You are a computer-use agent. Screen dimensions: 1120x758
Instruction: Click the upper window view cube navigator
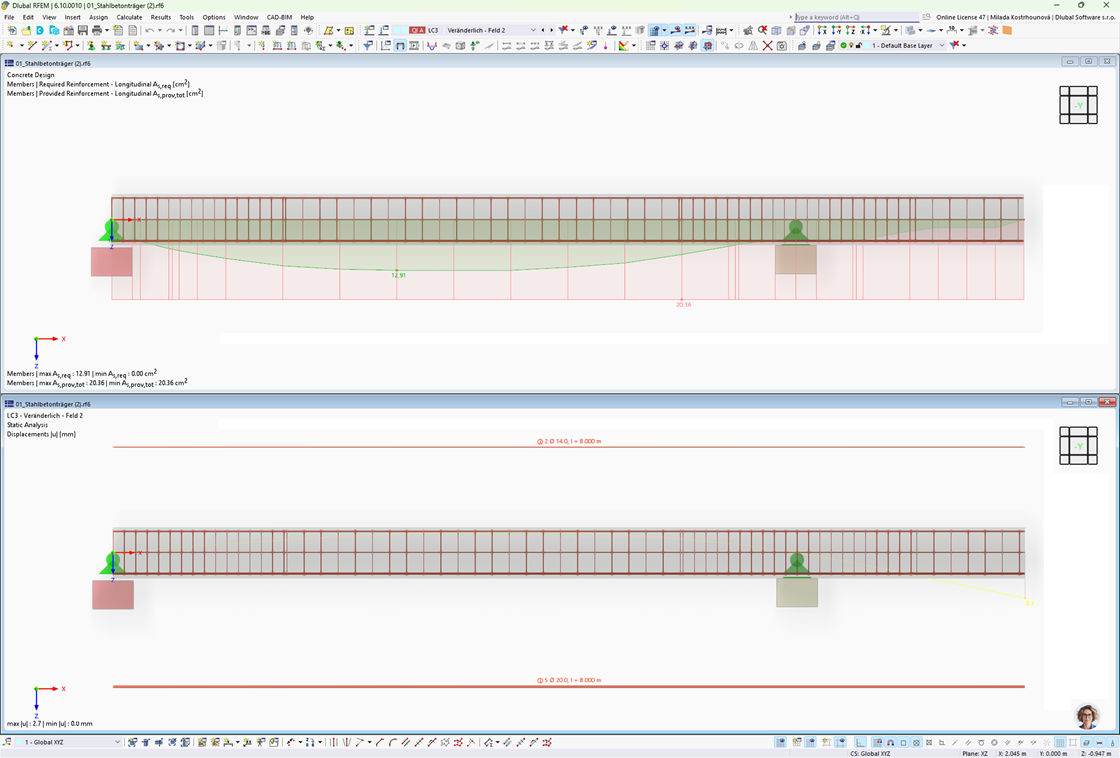point(1078,104)
